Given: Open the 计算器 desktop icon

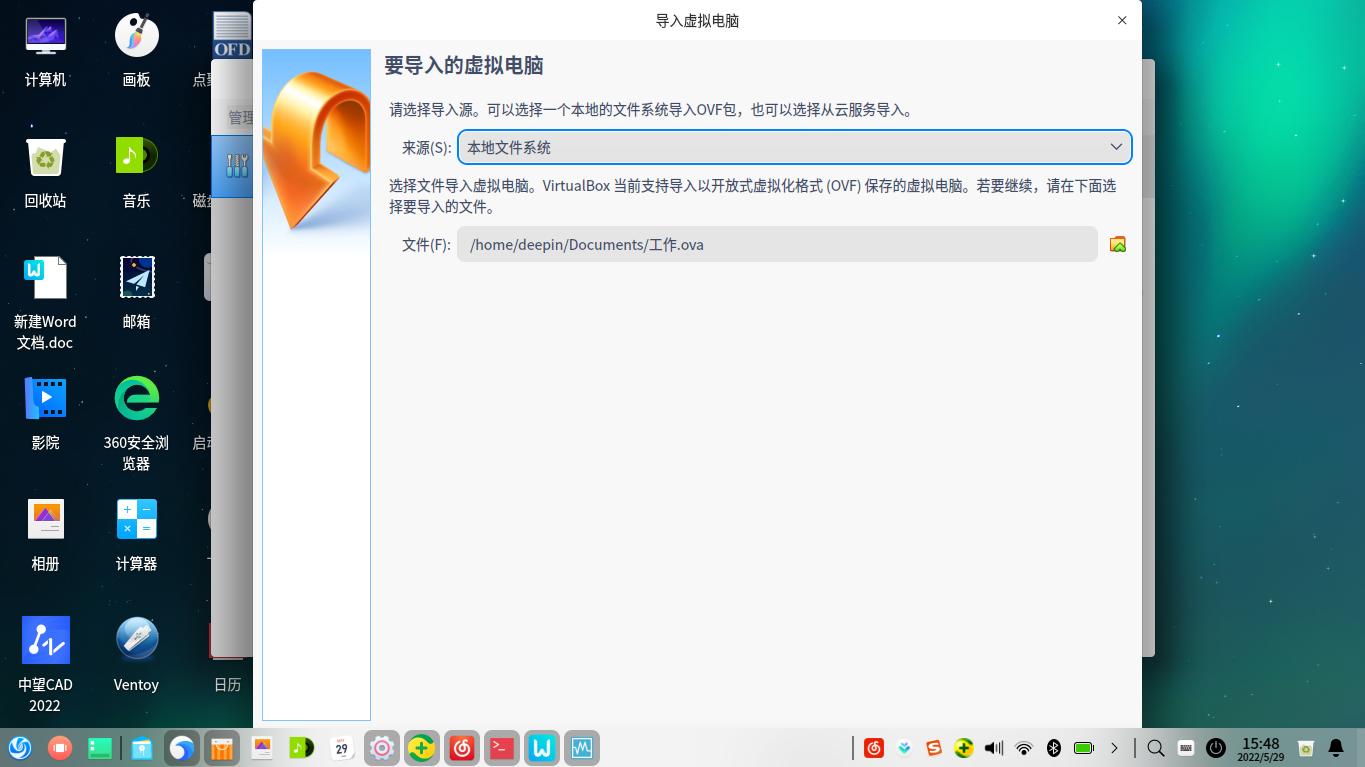Looking at the screenshot, I should (x=136, y=519).
